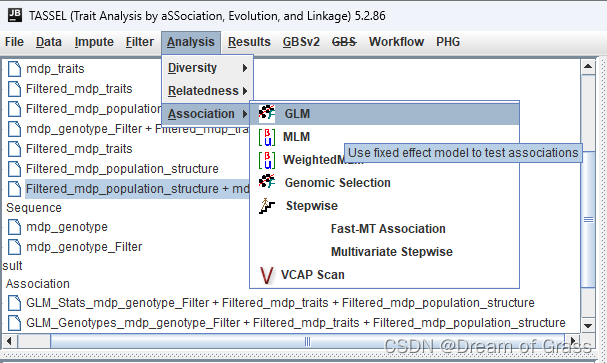The width and height of the screenshot is (607, 363).
Task: Click the GLM icon in the Association submenu
Action: click(x=267, y=113)
